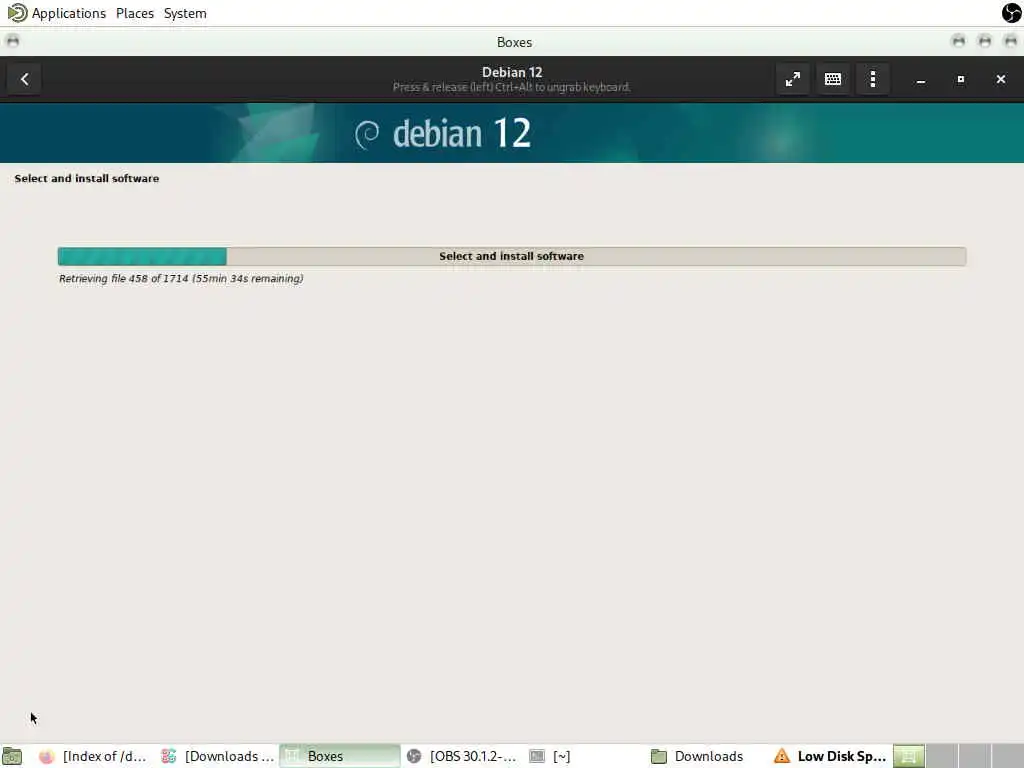This screenshot has width=1024, height=768.
Task: Click the green workspace switcher cell
Action: tap(909, 756)
